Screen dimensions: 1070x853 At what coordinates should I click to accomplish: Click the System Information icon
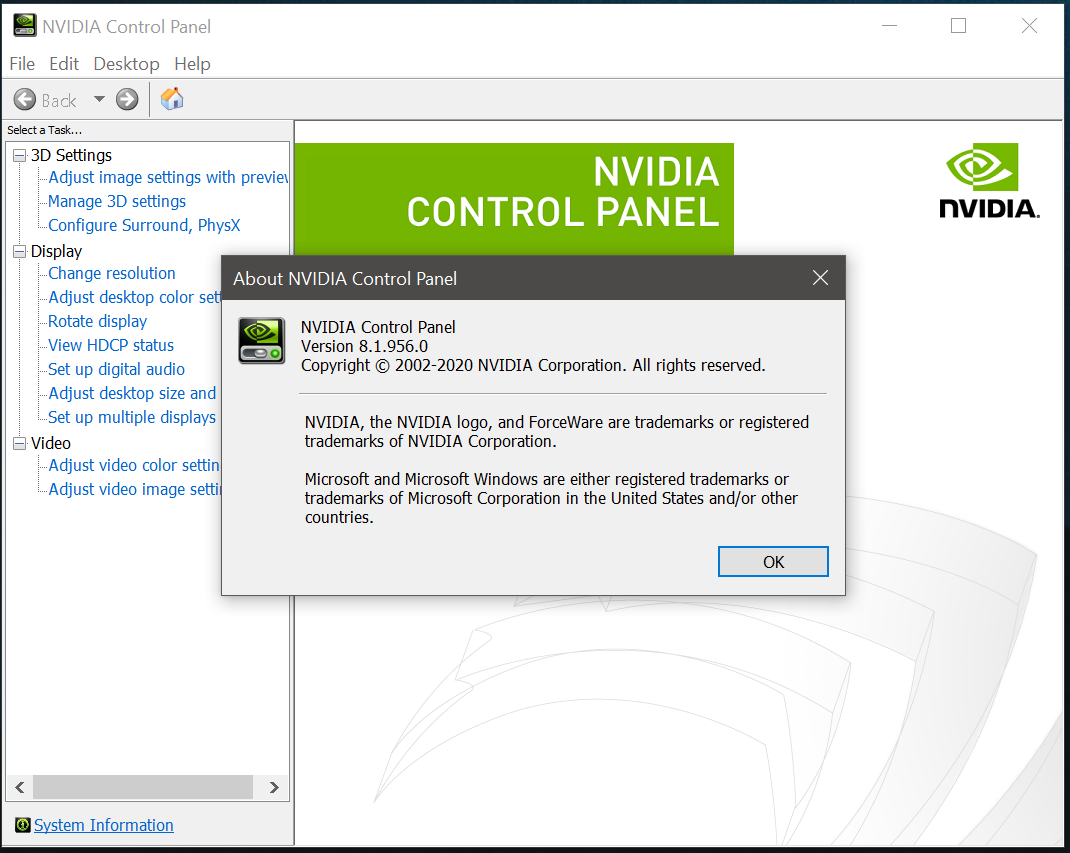pyautogui.click(x=23, y=825)
